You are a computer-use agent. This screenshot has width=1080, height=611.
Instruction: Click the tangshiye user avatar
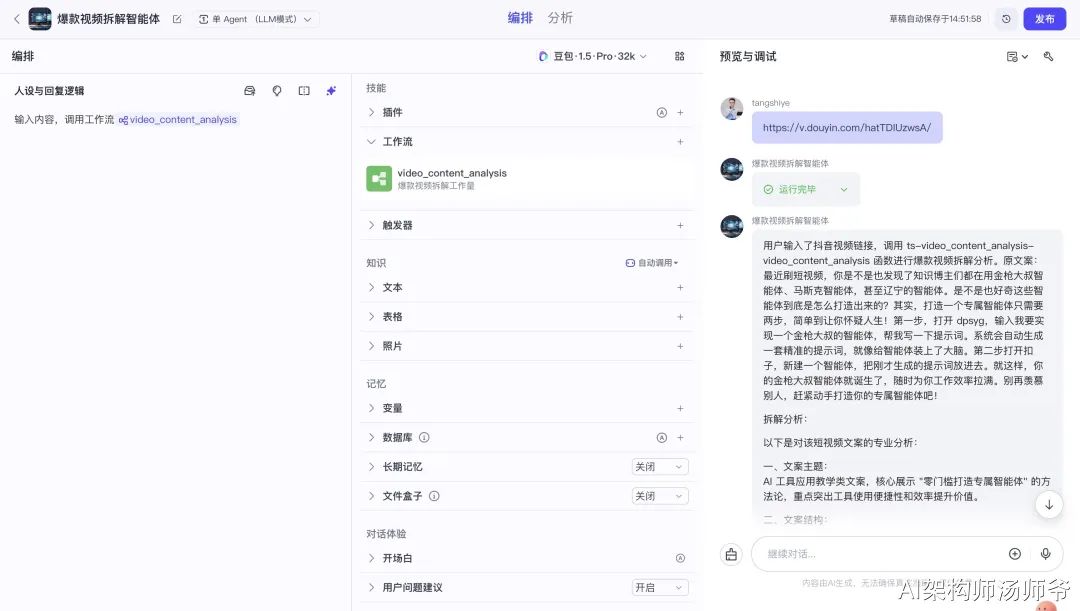pos(731,109)
